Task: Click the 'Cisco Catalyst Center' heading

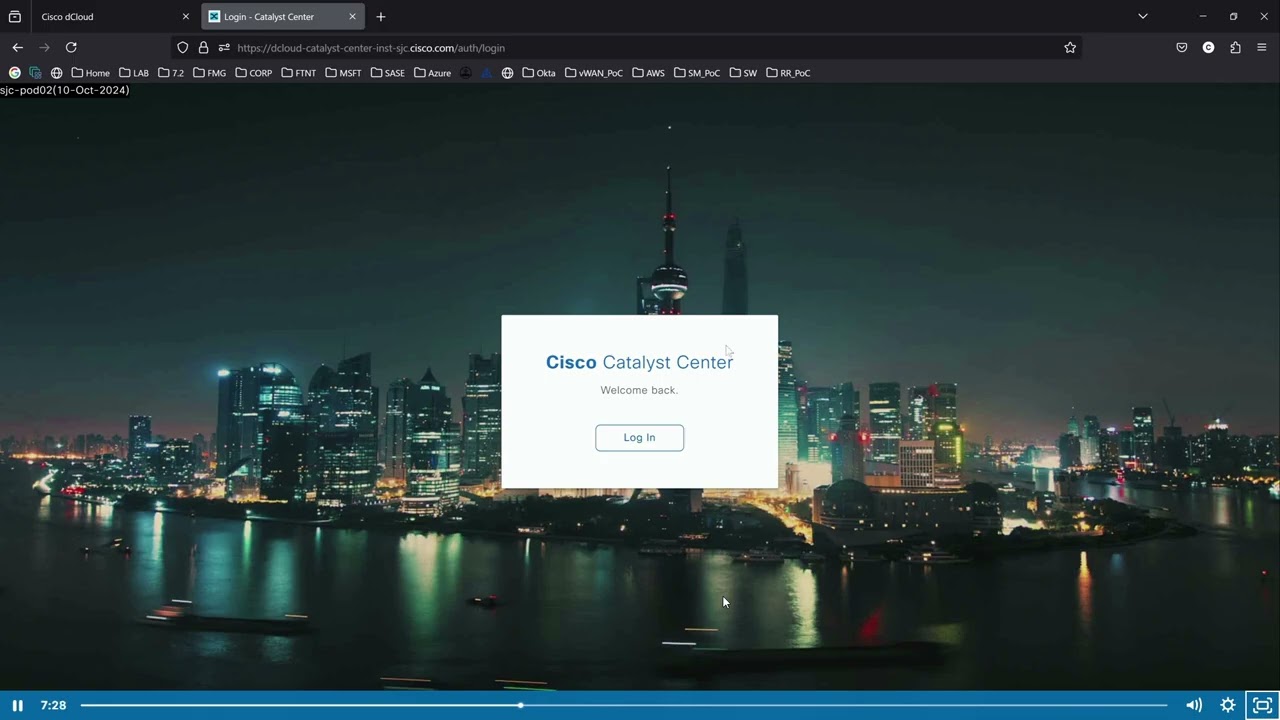Action: [639, 362]
